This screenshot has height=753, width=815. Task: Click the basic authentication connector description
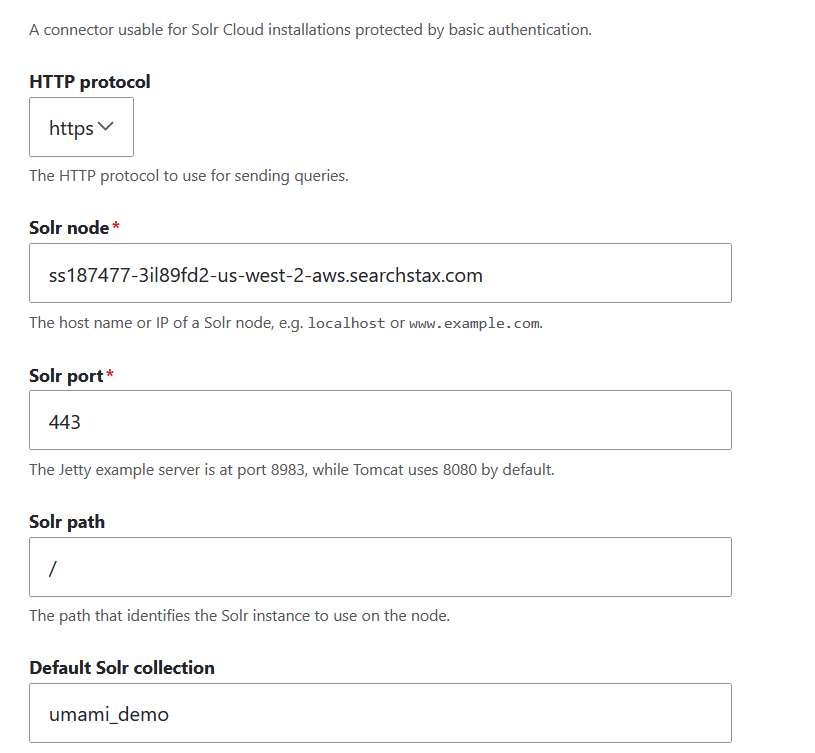coord(310,30)
